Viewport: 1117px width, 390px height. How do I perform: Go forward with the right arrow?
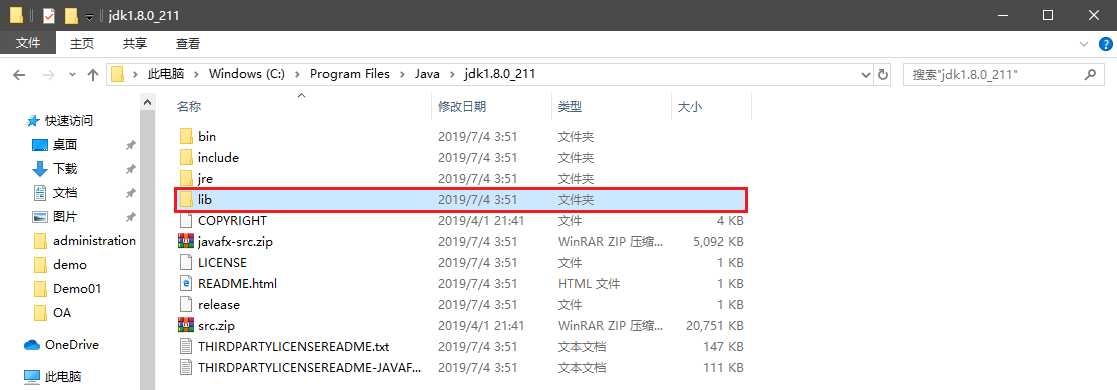click(48, 74)
